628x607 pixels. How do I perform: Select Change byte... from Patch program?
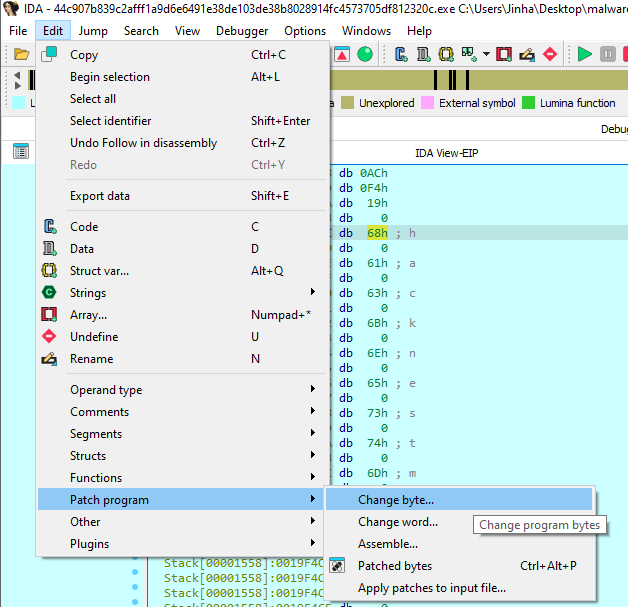pyautogui.click(x=396, y=500)
